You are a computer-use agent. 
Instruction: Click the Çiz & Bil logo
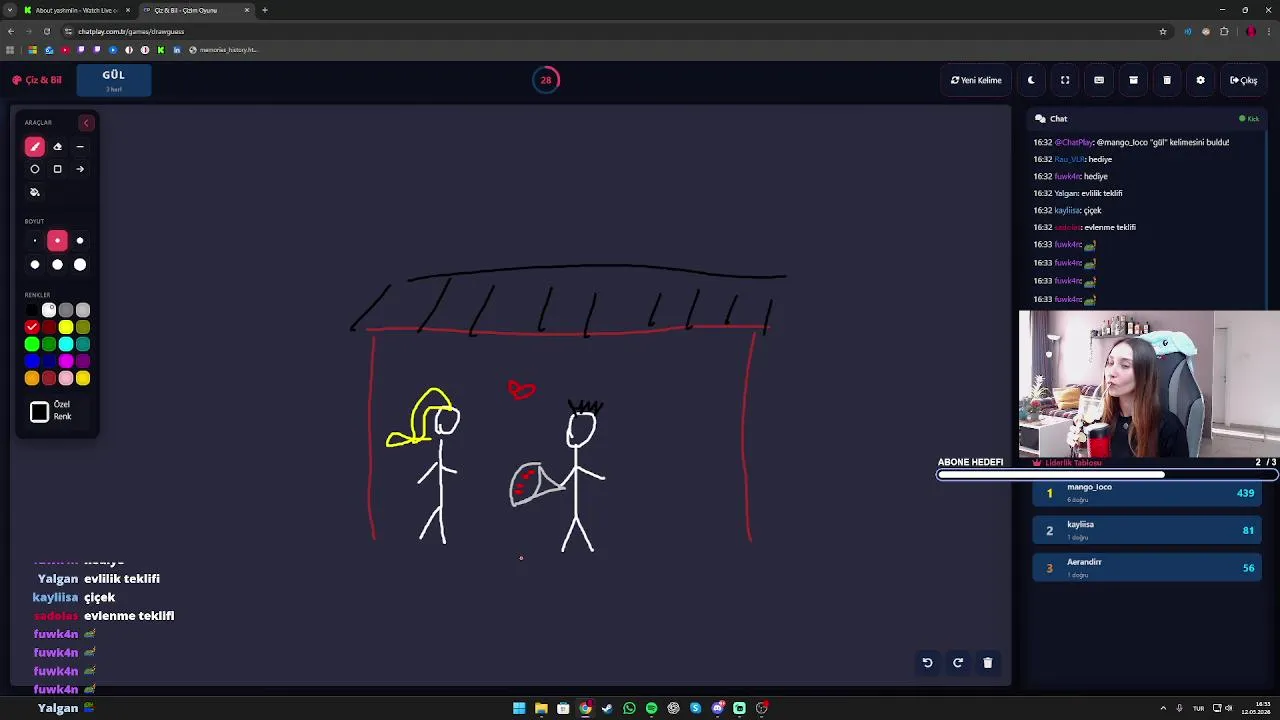[x=37, y=80]
